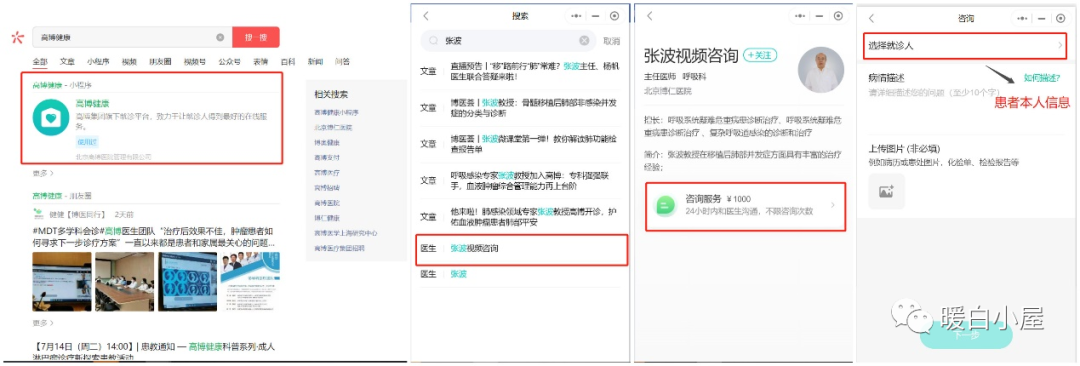Select the 朋友圈 search filter tab

click(x=160, y=61)
